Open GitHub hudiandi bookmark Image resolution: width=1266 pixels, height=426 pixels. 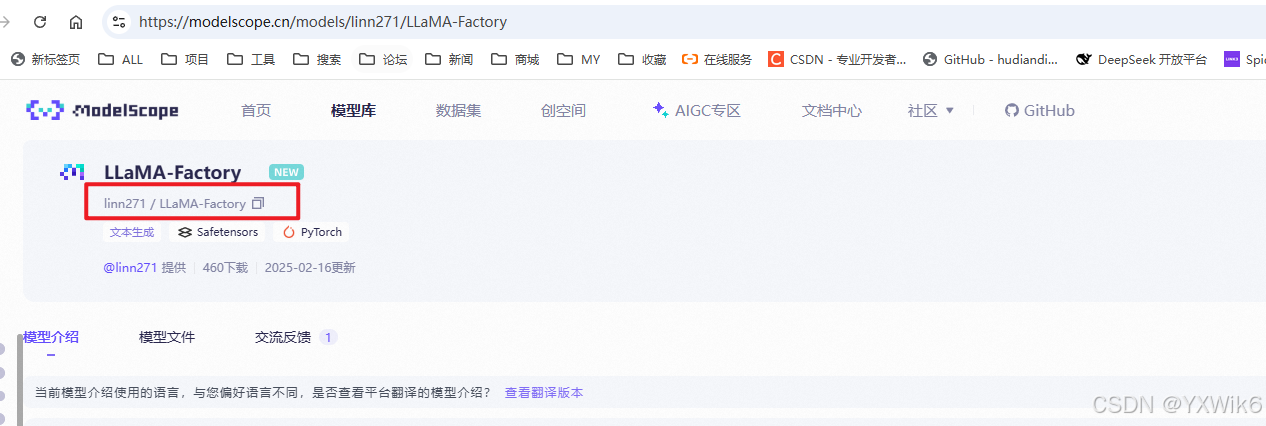(x=990, y=59)
